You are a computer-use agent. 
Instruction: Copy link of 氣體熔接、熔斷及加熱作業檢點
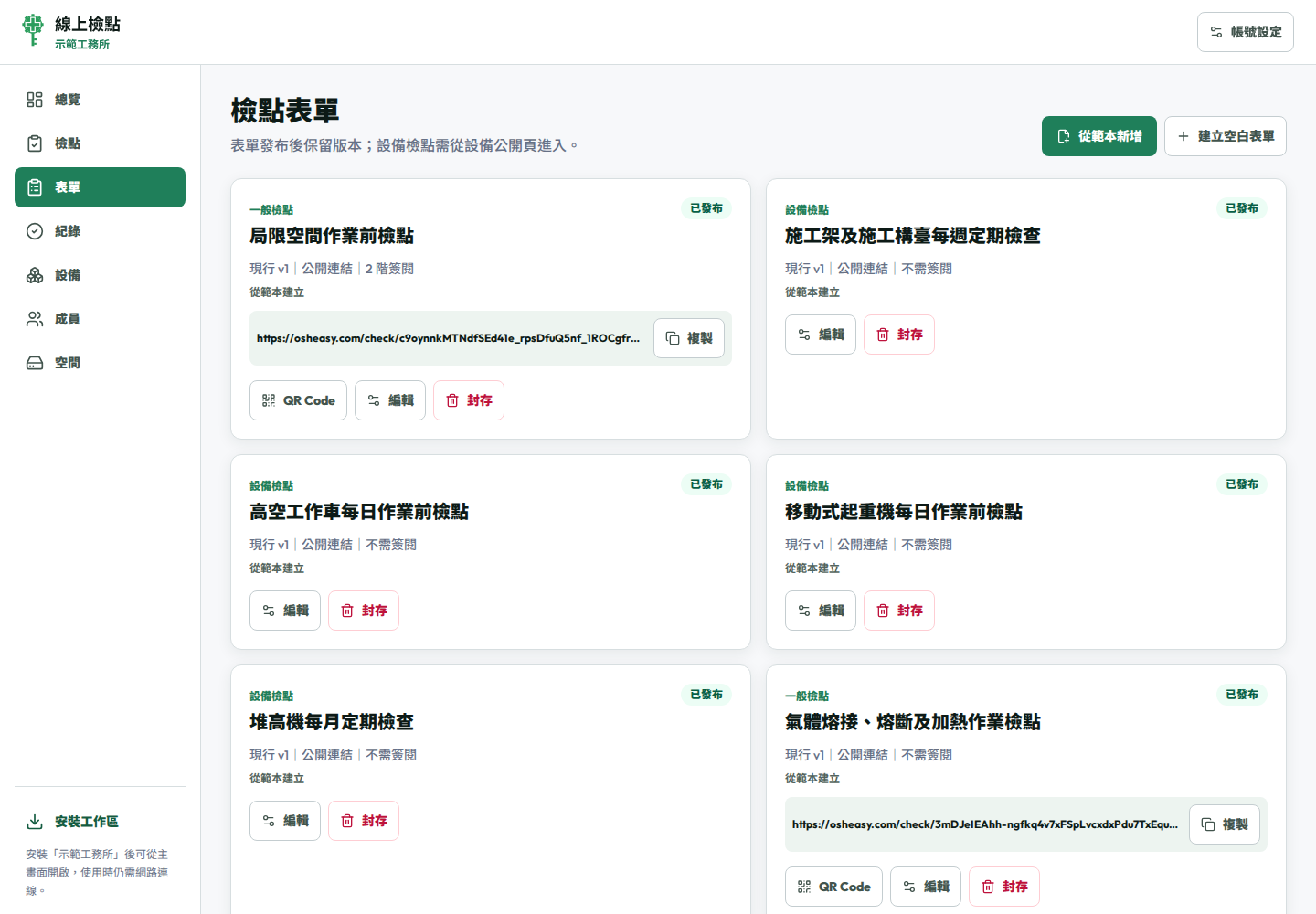point(1225,824)
